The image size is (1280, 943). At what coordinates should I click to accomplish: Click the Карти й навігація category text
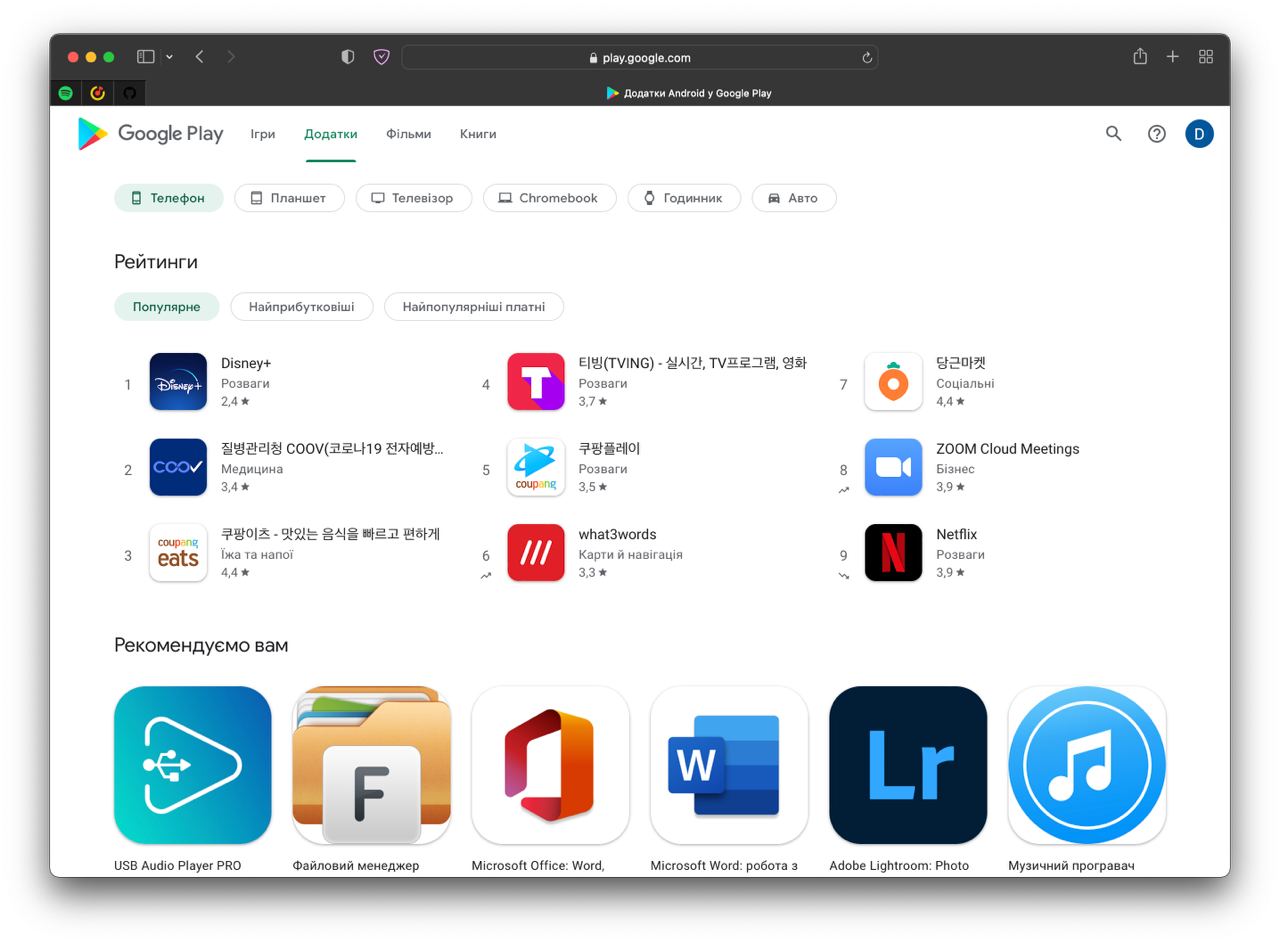[x=631, y=554]
